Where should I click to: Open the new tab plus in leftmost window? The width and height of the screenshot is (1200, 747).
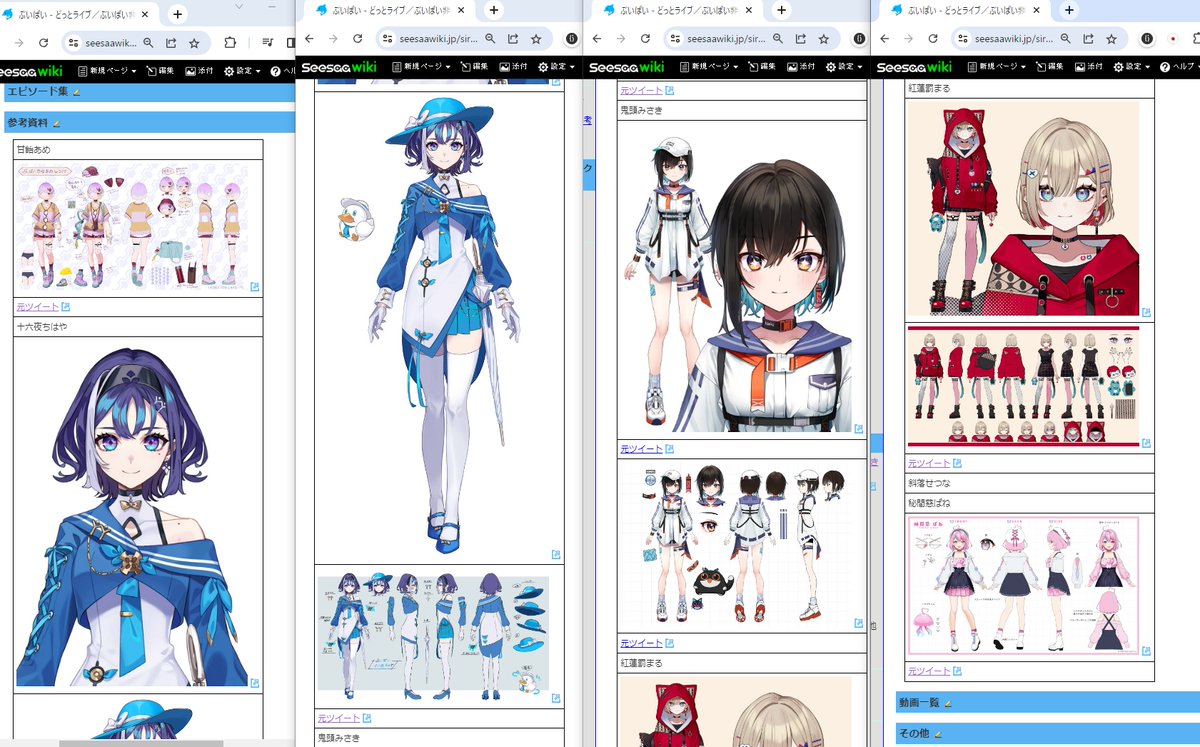pyautogui.click(x=178, y=14)
